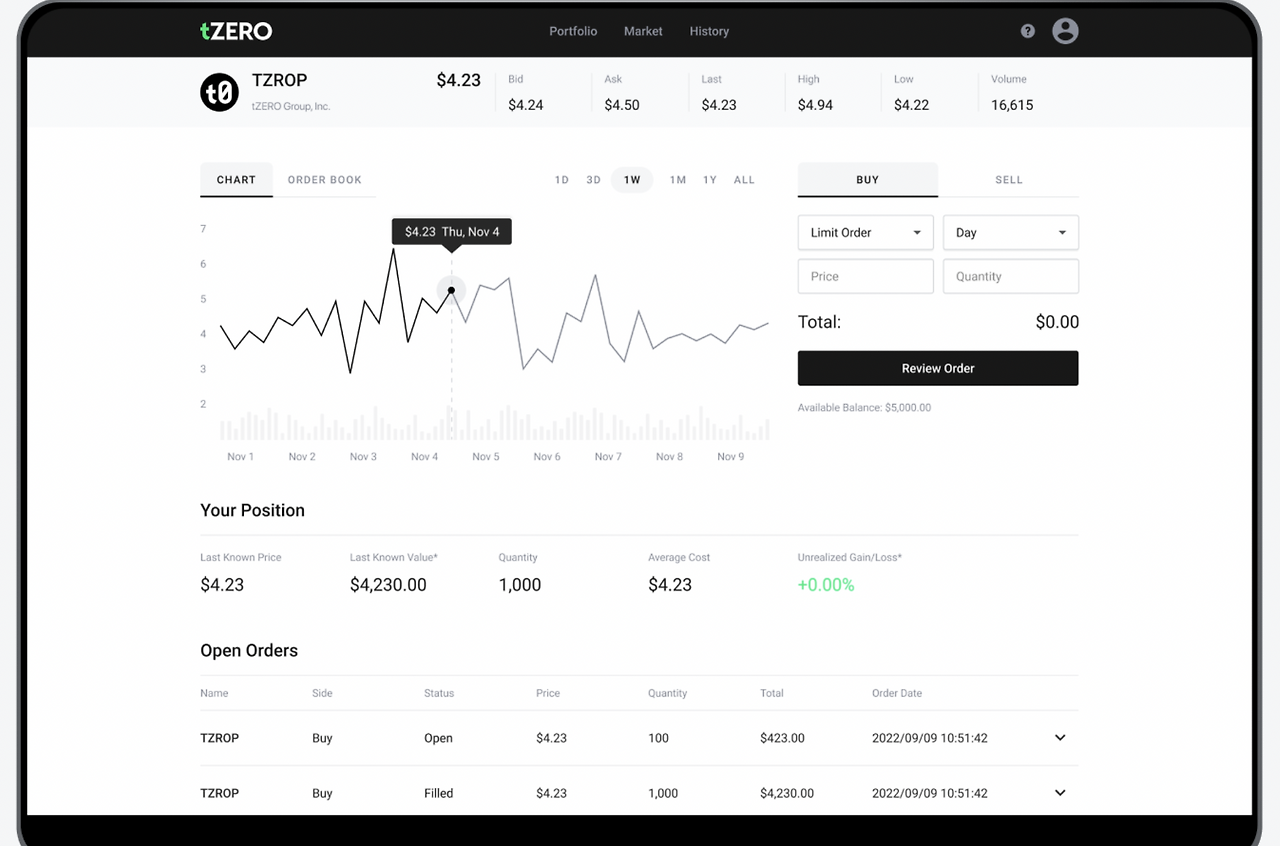Click the Total $4,230.00 order cell
1280x846 pixels.
(787, 793)
